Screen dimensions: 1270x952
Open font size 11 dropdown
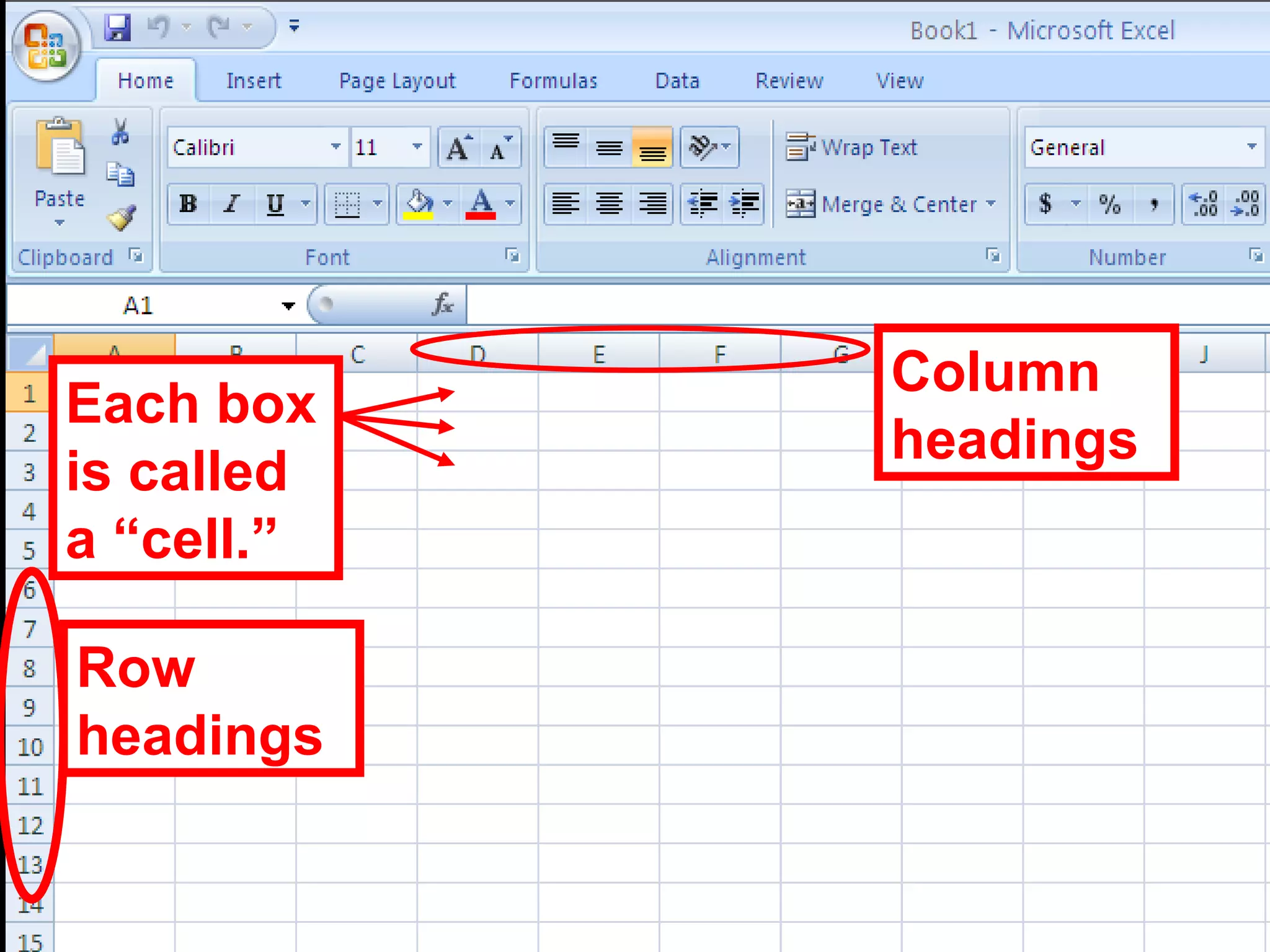[417, 147]
